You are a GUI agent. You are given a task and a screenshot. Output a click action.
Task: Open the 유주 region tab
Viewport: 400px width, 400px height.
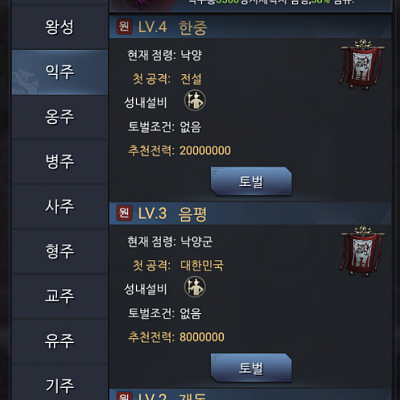[x=60, y=341]
